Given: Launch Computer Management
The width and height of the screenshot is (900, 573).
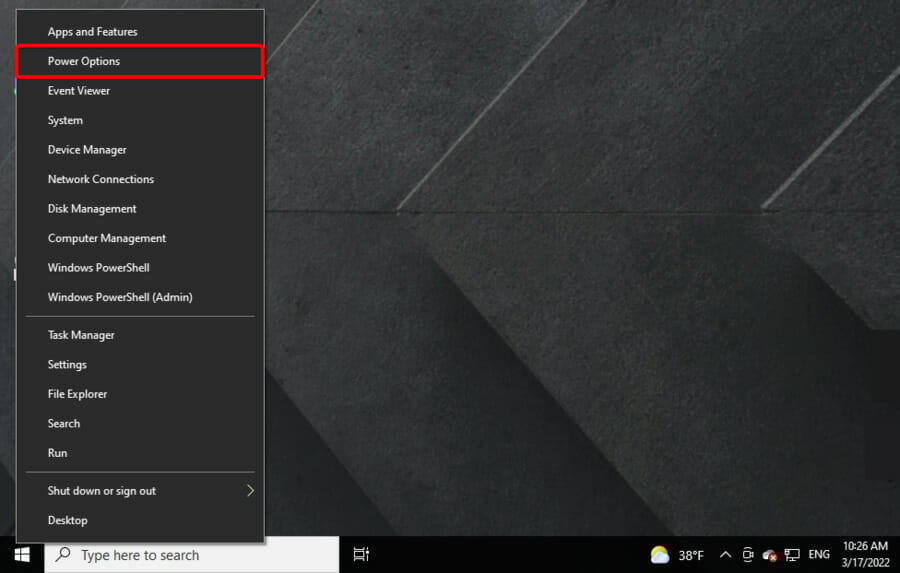Looking at the screenshot, I should pyautogui.click(x=140, y=238).
